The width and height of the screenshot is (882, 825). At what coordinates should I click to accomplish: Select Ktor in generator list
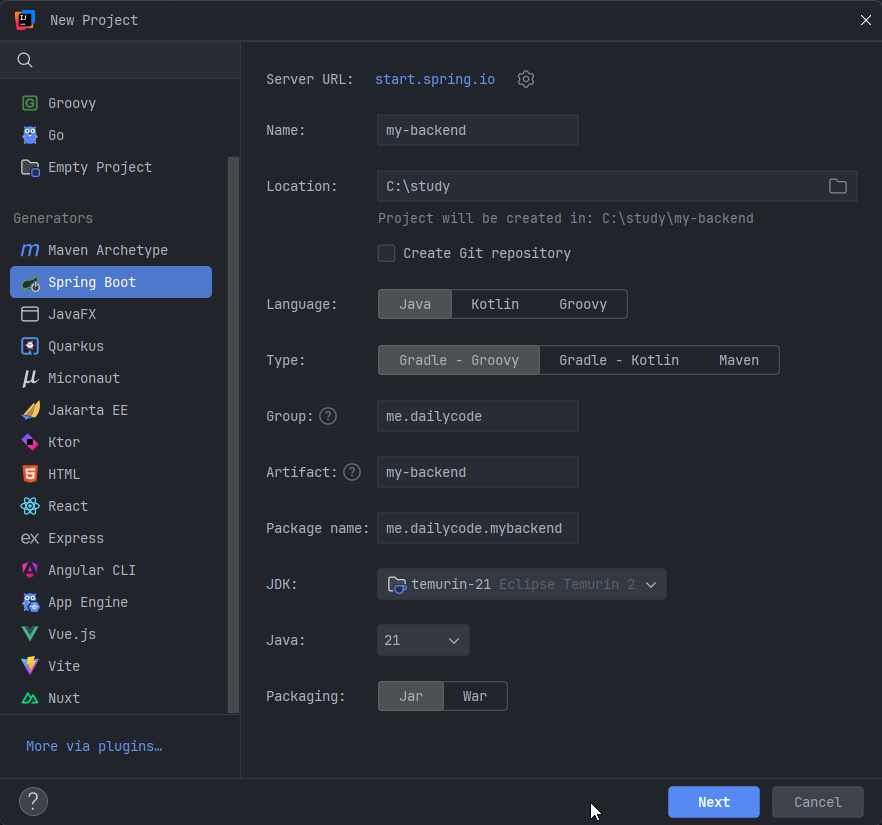tap(111, 443)
